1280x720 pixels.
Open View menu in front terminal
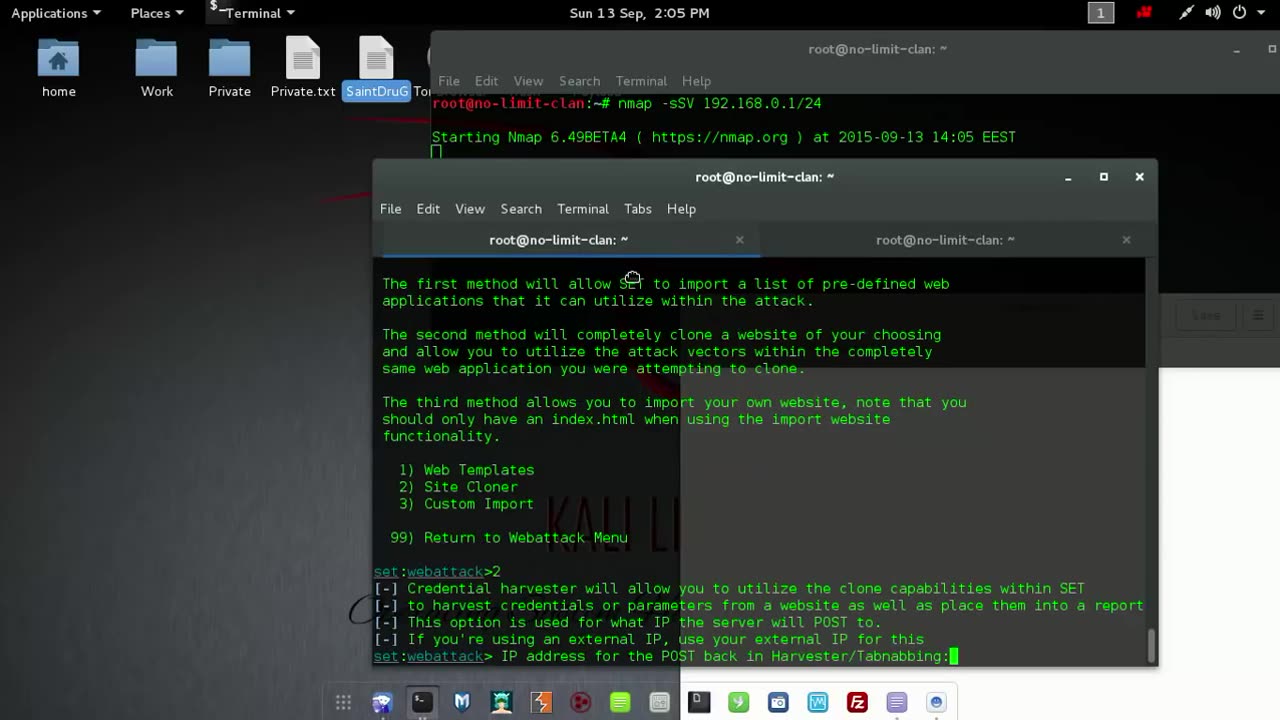[x=470, y=209]
